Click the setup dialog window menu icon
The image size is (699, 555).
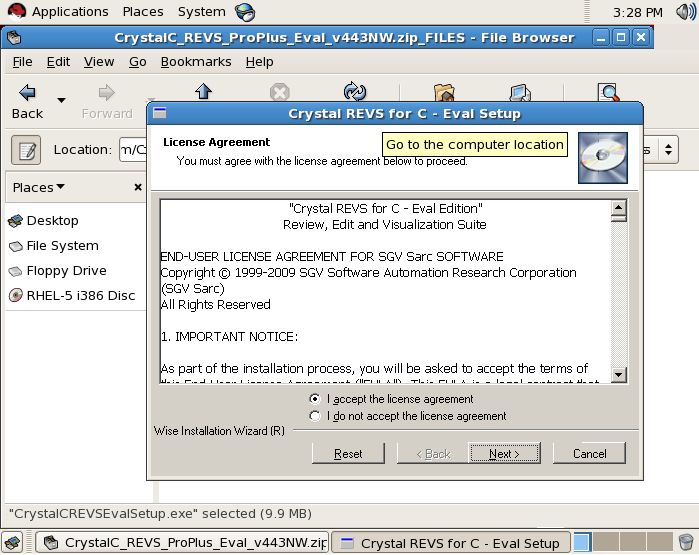click(160, 113)
